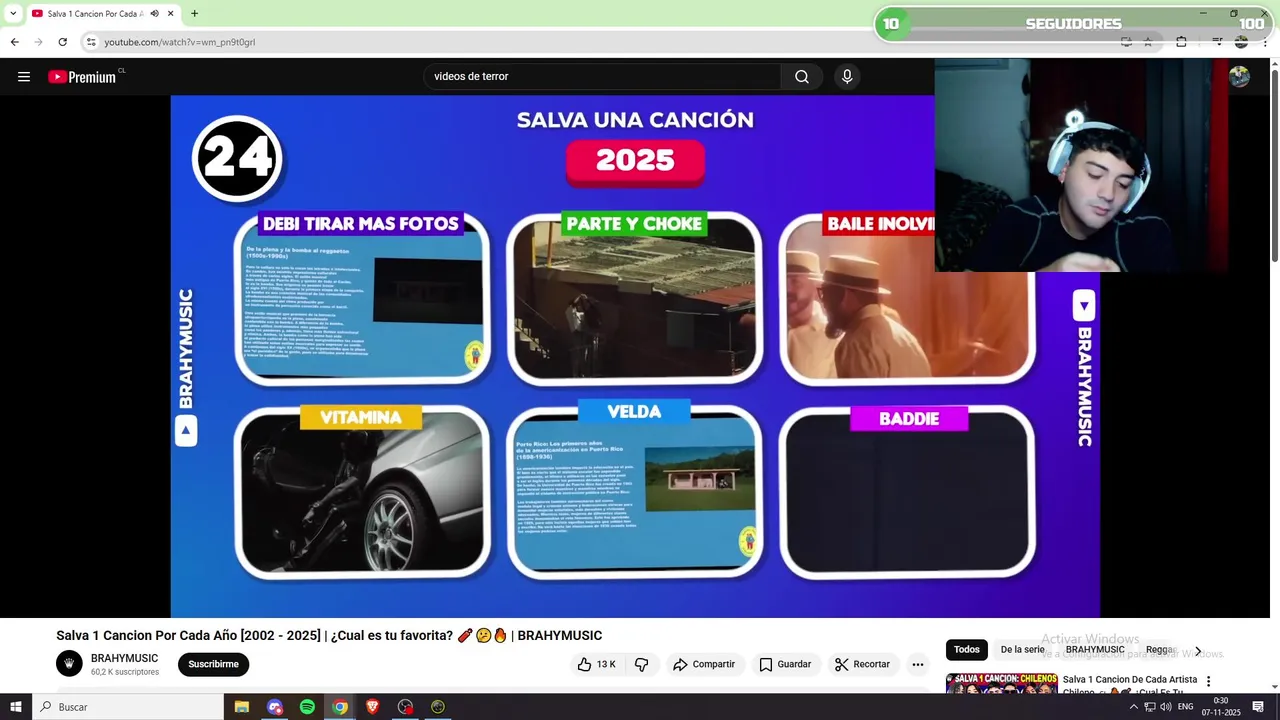Click the browser forward arrow
This screenshot has width=1280, height=720.
click(39, 42)
